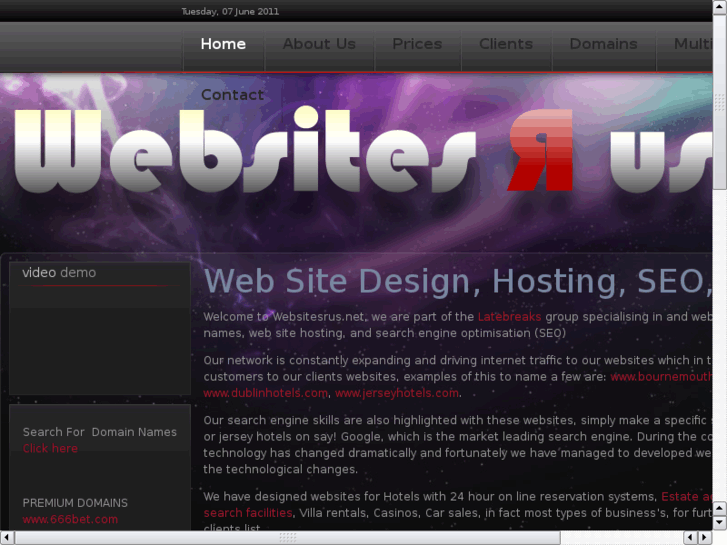Follow the Latebreaks link
Screen dimensions: 727x545
tap(509, 317)
